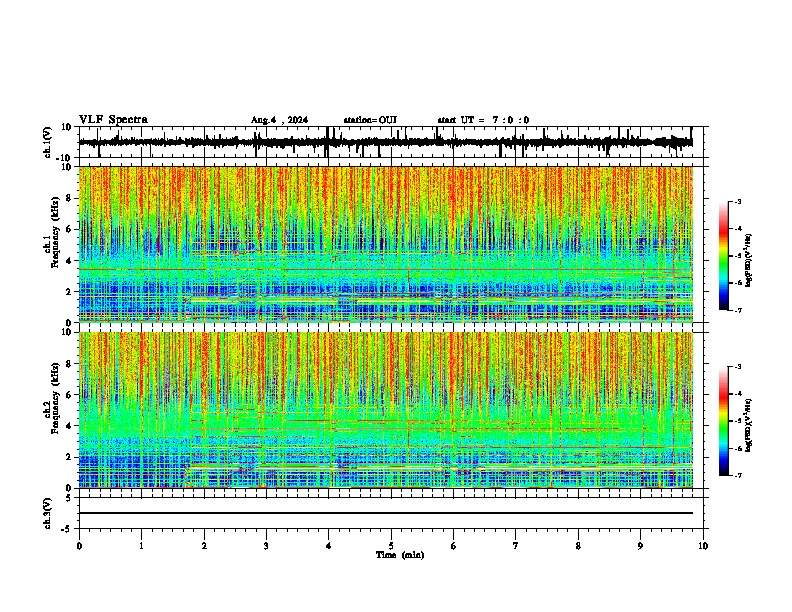
Task: Click the time axis tick label "3"
Action: (266, 546)
